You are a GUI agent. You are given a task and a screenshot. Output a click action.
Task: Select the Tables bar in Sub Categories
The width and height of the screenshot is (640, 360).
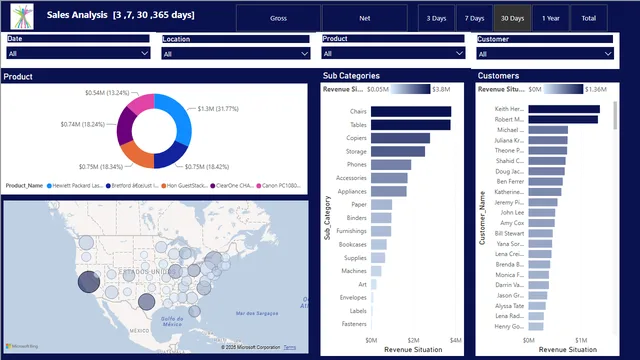pos(411,125)
